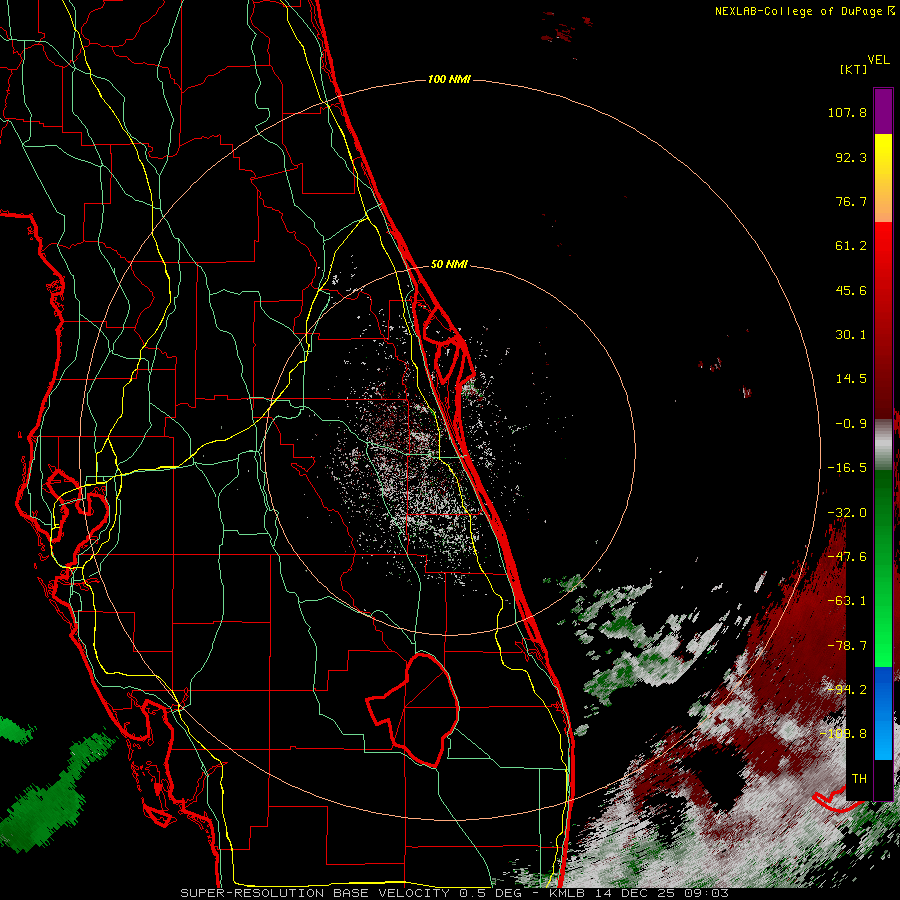
Task: Click the [KT] units label
Action: [853, 69]
